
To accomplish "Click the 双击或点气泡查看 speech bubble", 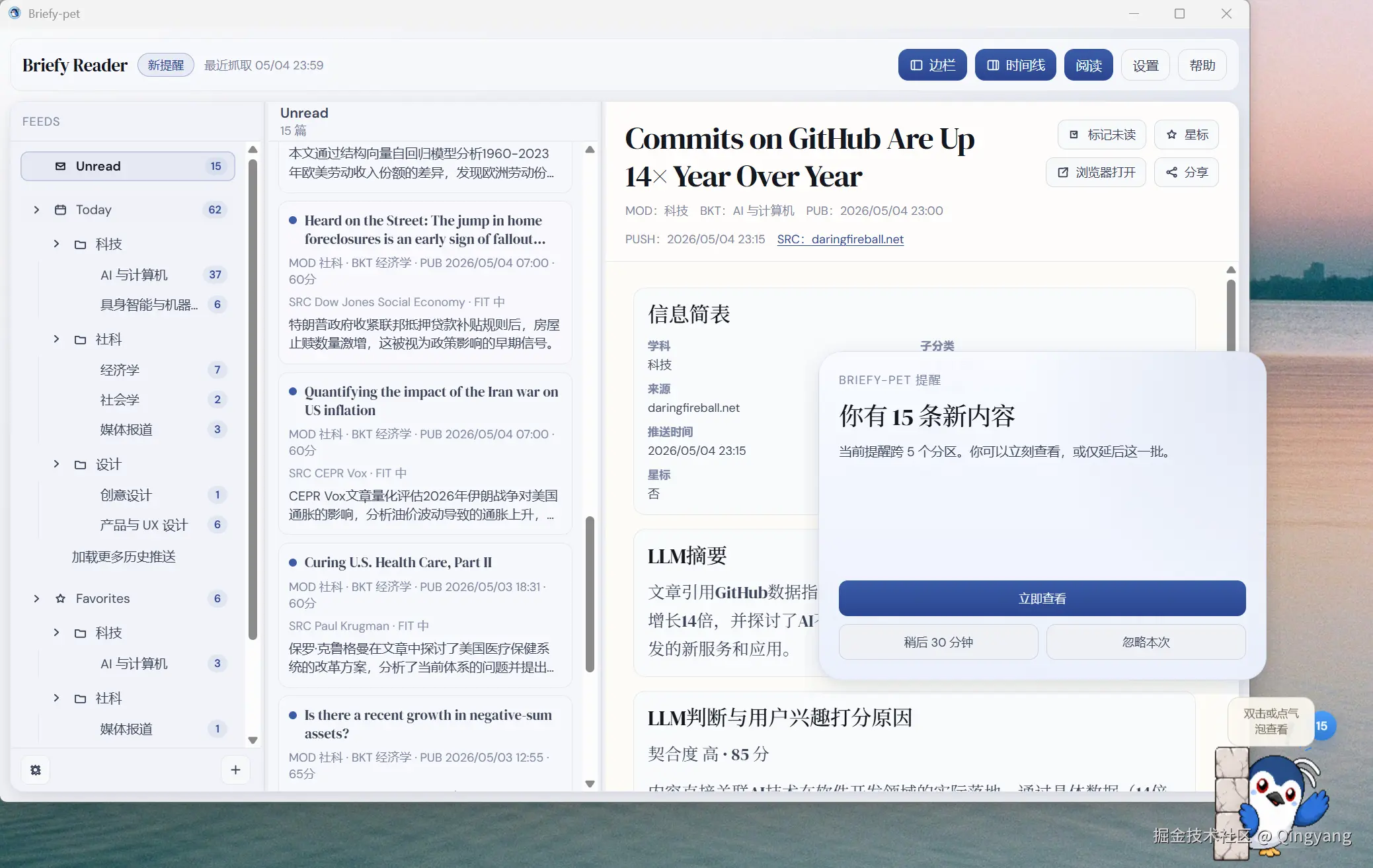I will (1271, 721).
